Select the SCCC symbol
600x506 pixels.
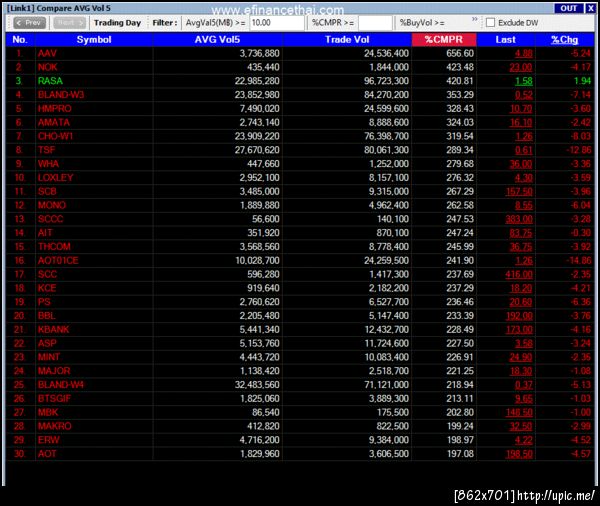(x=51, y=219)
